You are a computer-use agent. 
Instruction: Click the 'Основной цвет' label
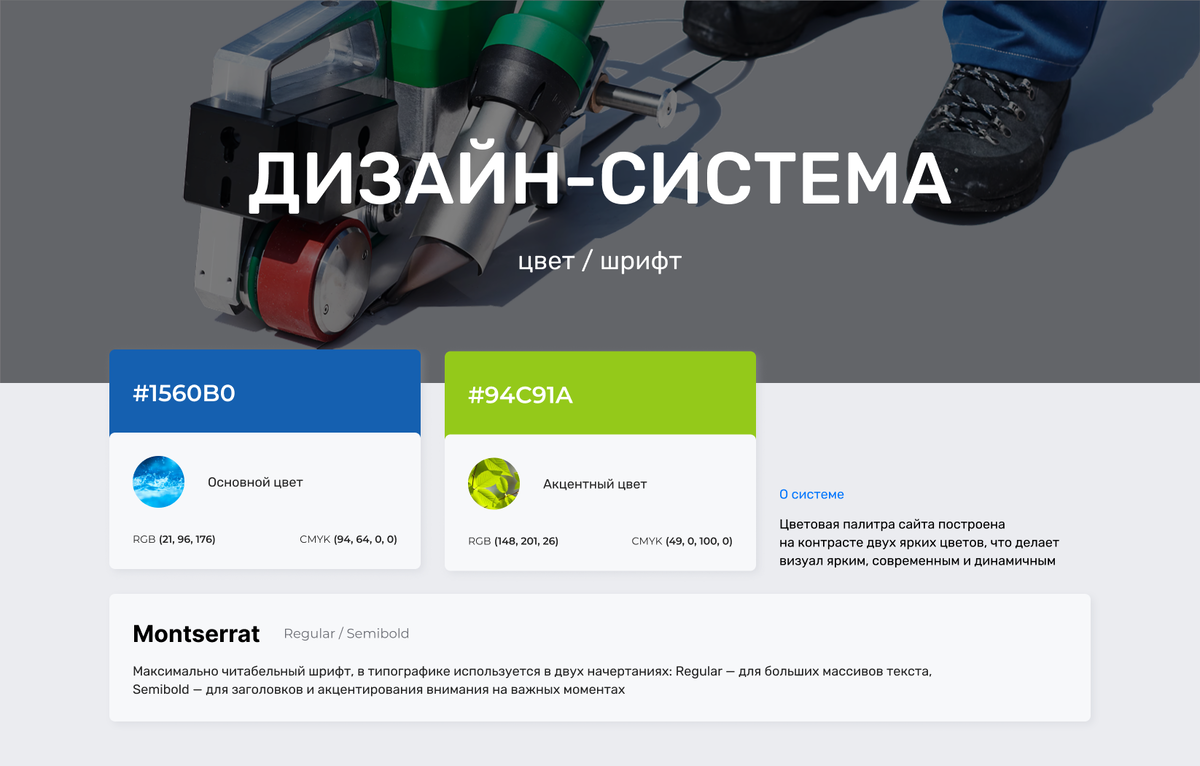(x=255, y=482)
